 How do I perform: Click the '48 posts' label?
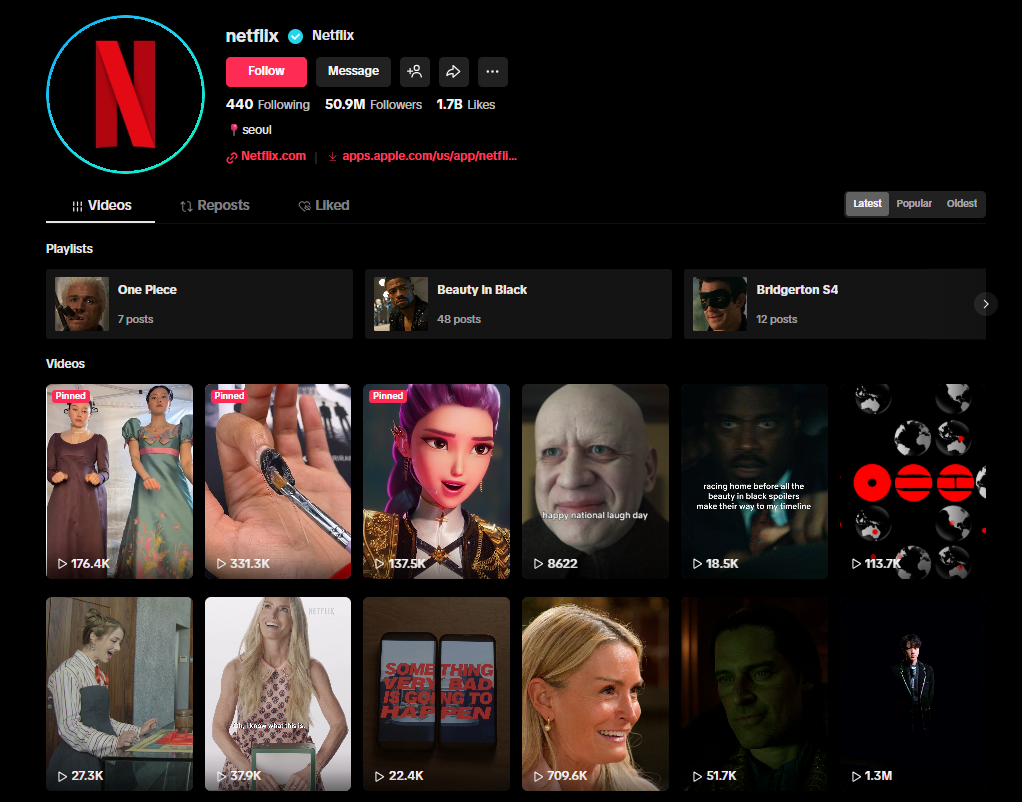pos(459,319)
